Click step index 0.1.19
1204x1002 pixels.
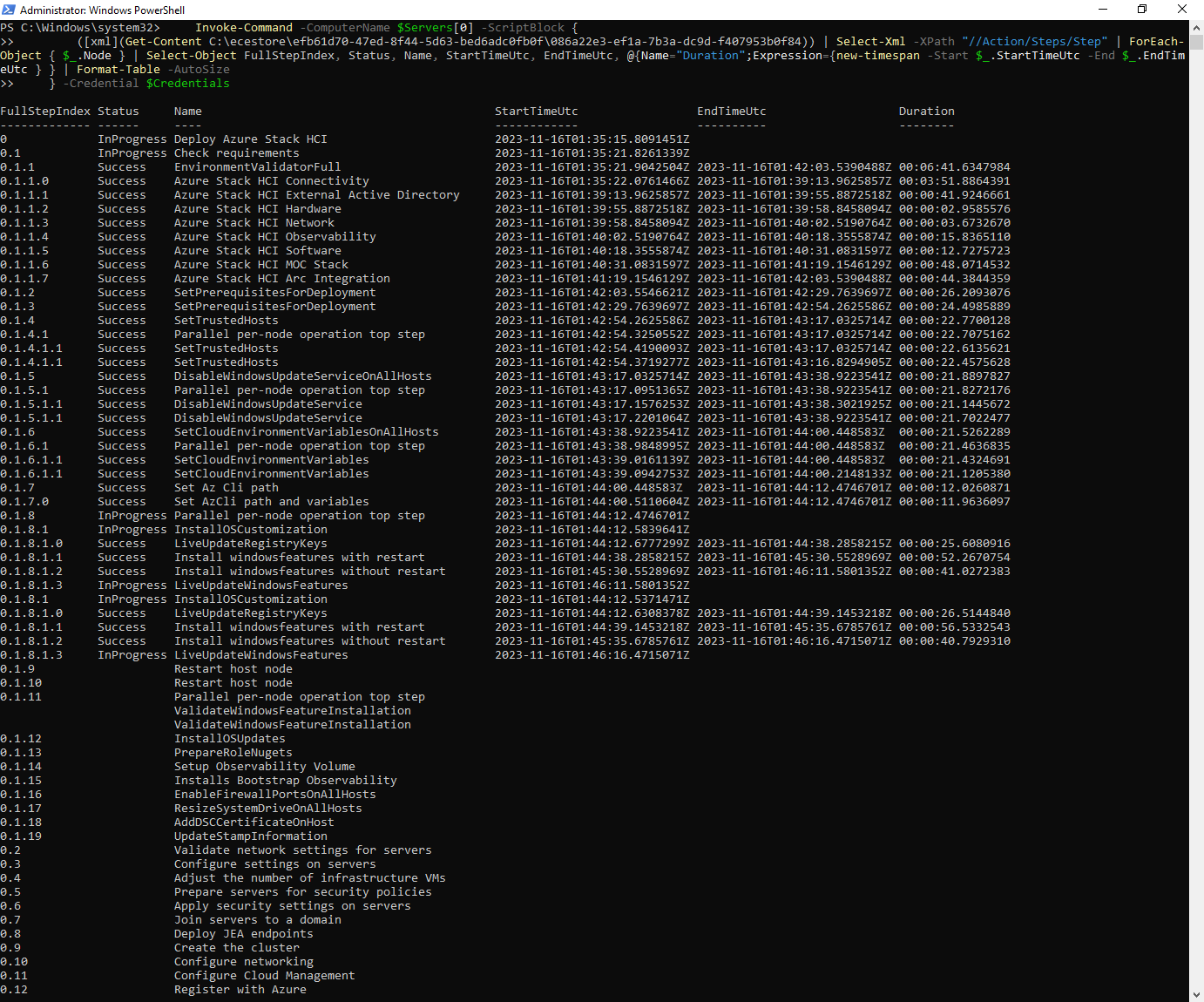point(21,836)
